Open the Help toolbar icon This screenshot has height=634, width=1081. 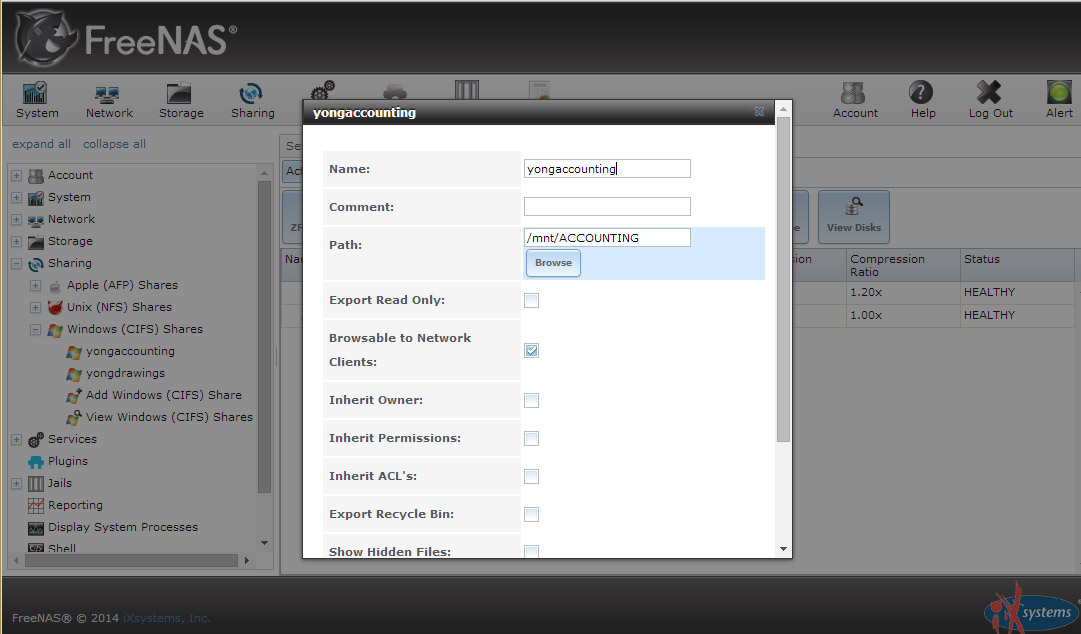(x=922, y=101)
